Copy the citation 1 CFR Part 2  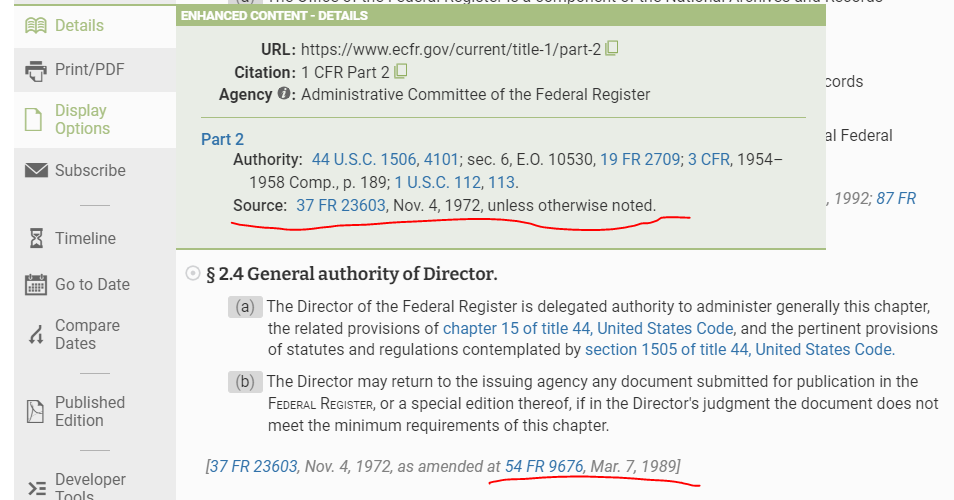coord(401,71)
